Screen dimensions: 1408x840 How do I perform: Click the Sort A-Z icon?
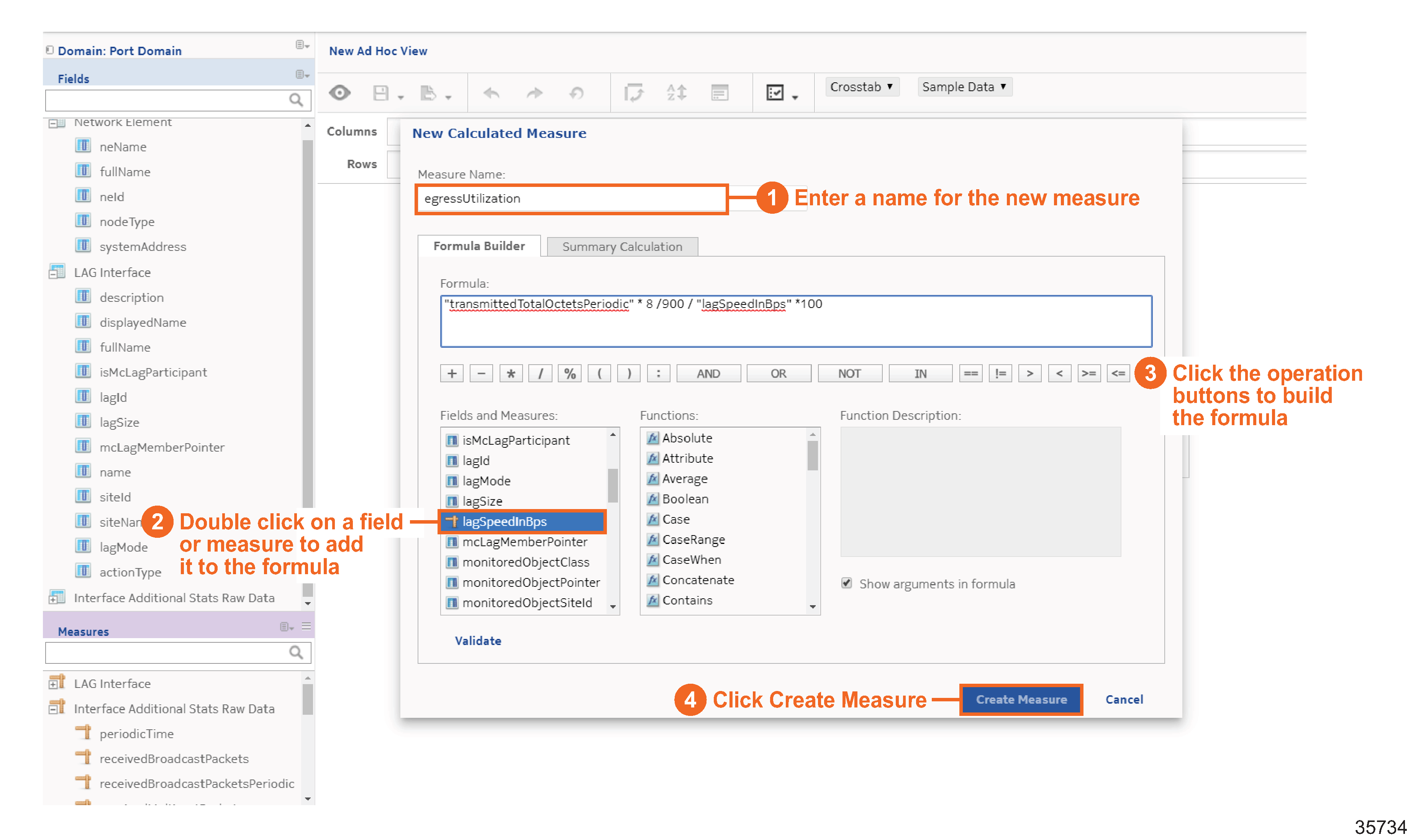(x=676, y=92)
